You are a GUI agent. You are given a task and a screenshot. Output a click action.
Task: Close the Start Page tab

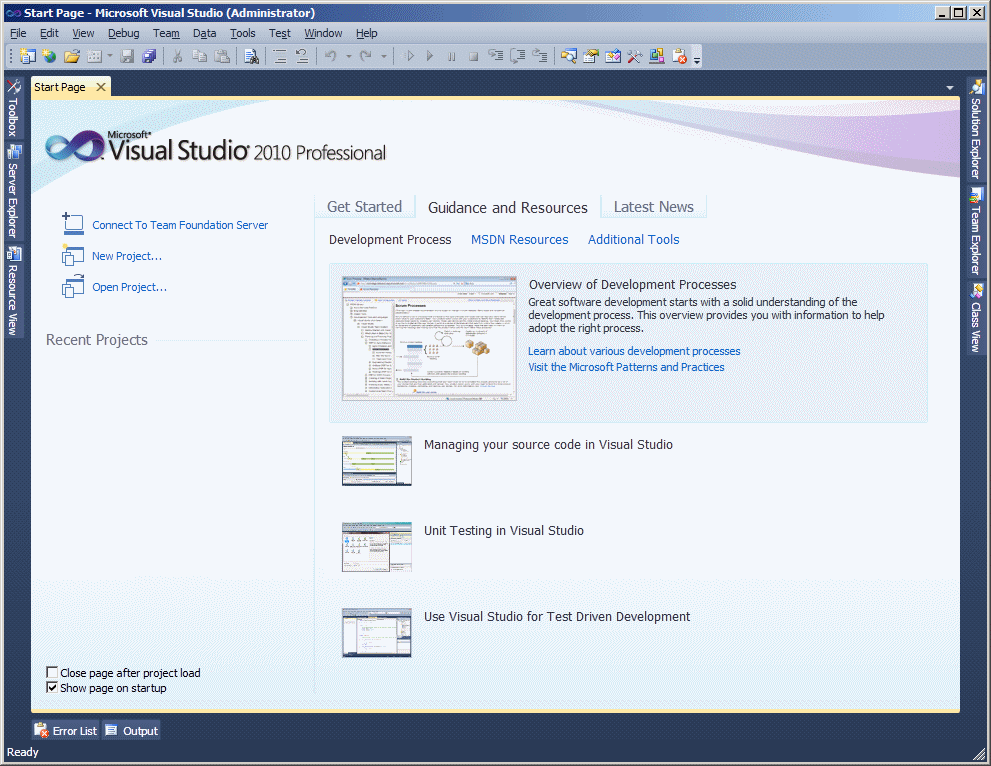pos(101,87)
